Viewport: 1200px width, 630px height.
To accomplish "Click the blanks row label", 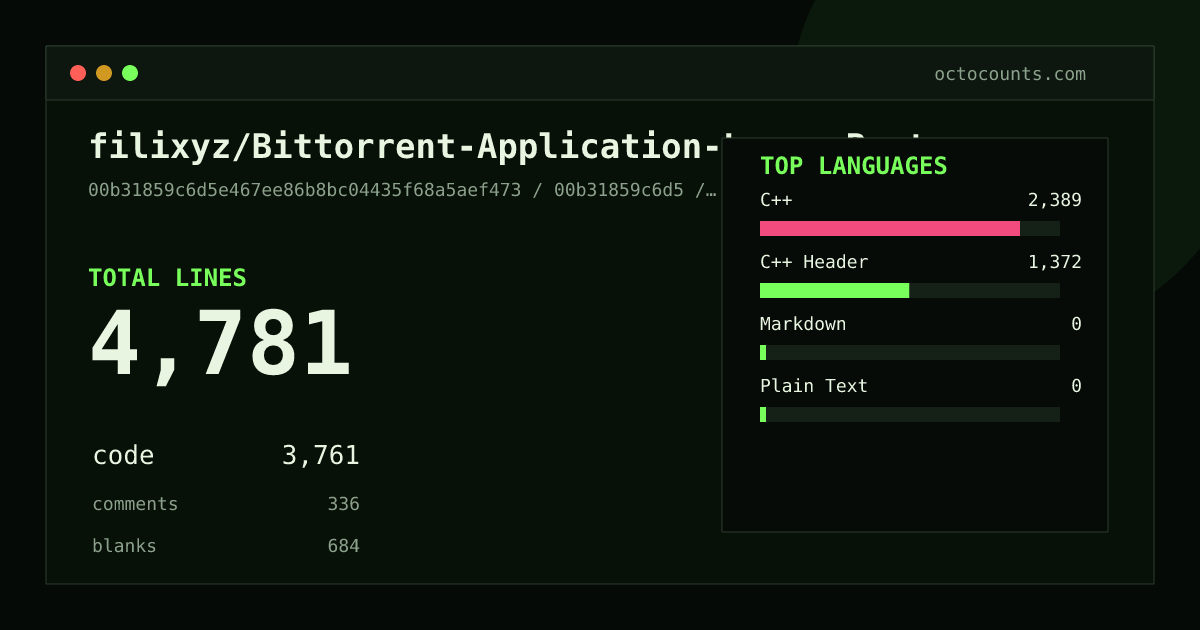I will pos(124,546).
